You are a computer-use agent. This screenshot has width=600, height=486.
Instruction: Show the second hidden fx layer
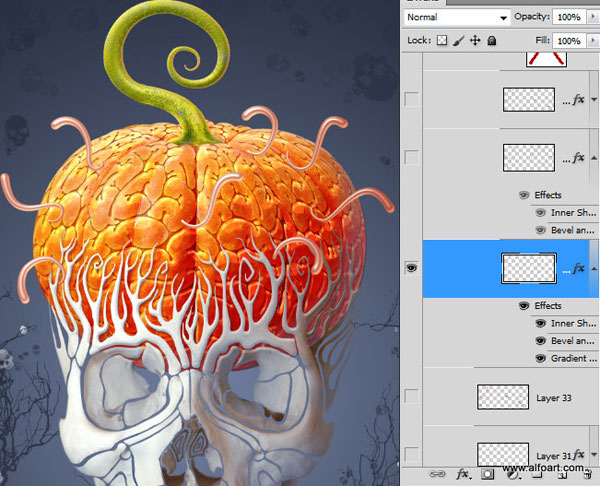pos(411,157)
